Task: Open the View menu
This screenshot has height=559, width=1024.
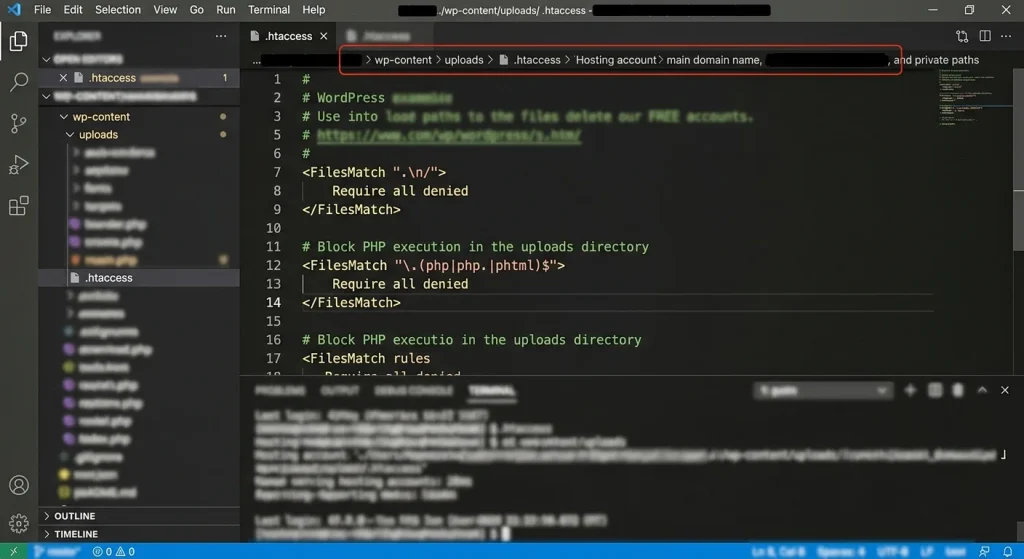Action: [165, 10]
